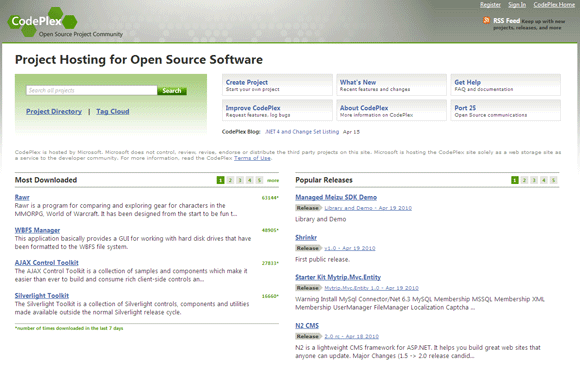This screenshot has height=365, width=580.
Task: Go to page 2 of Most Downloaded
Action: click(230, 180)
